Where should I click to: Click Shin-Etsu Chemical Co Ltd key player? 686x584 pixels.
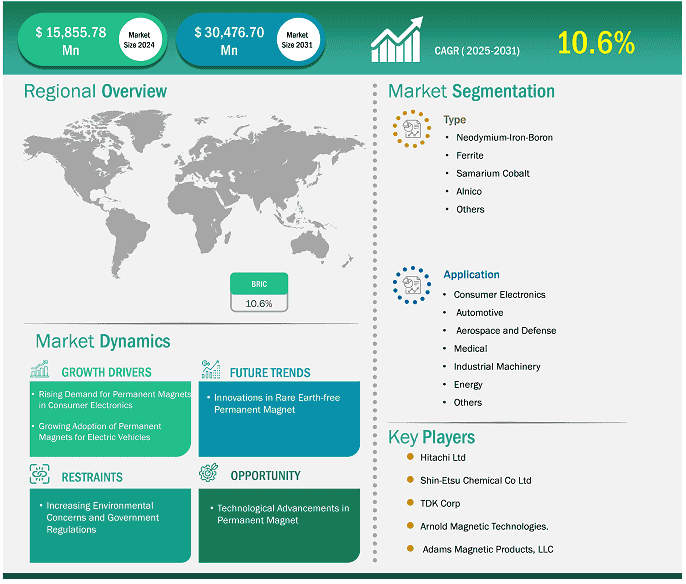coord(476,480)
